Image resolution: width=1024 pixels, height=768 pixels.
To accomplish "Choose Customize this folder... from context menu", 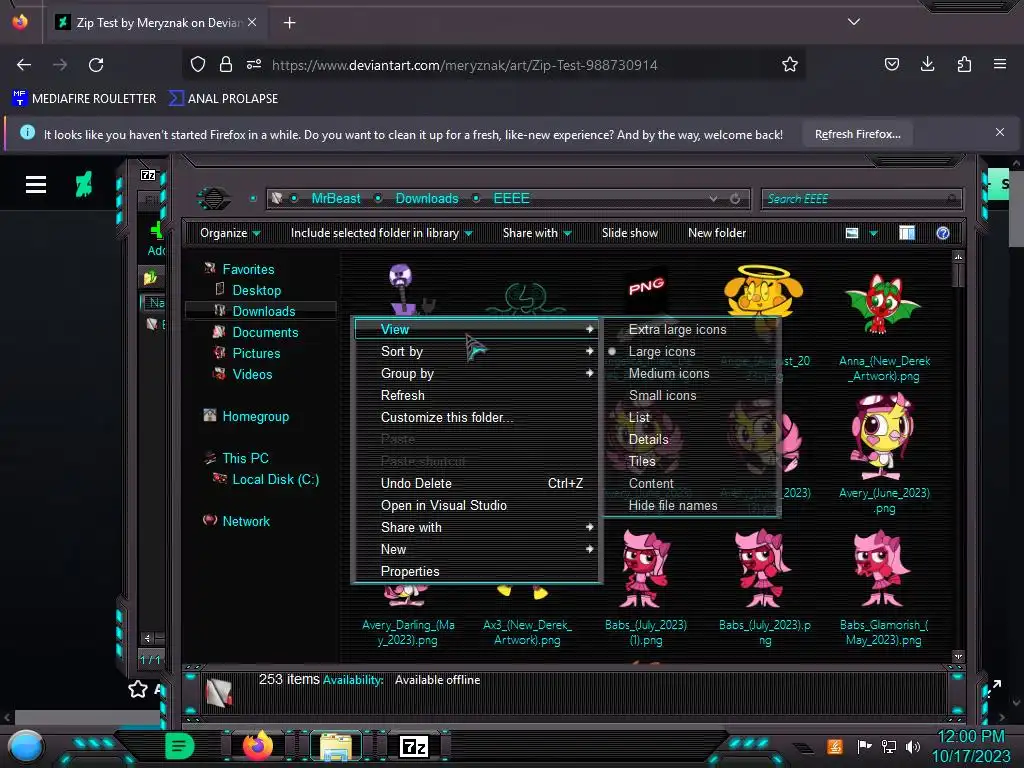I will [477, 417].
